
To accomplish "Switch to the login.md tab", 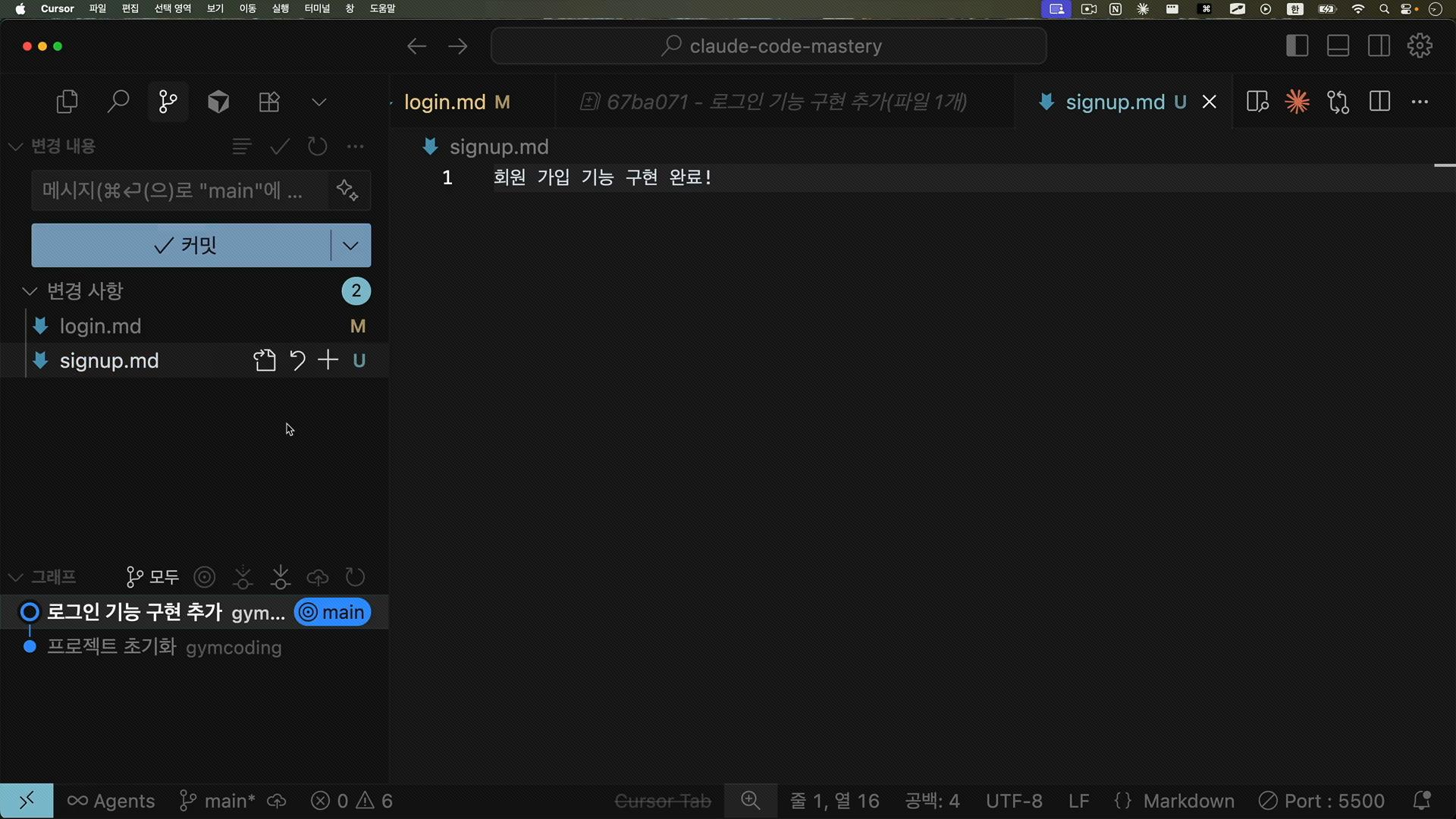I will 445,102.
